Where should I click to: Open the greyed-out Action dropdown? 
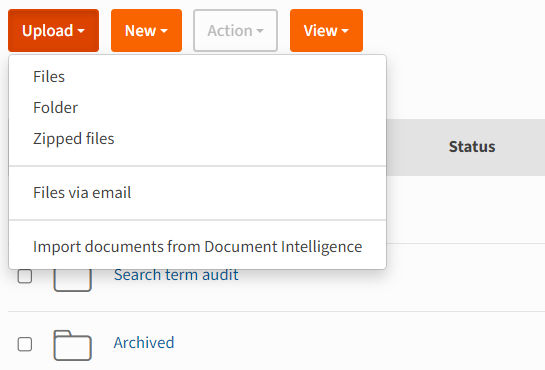click(235, 31)
